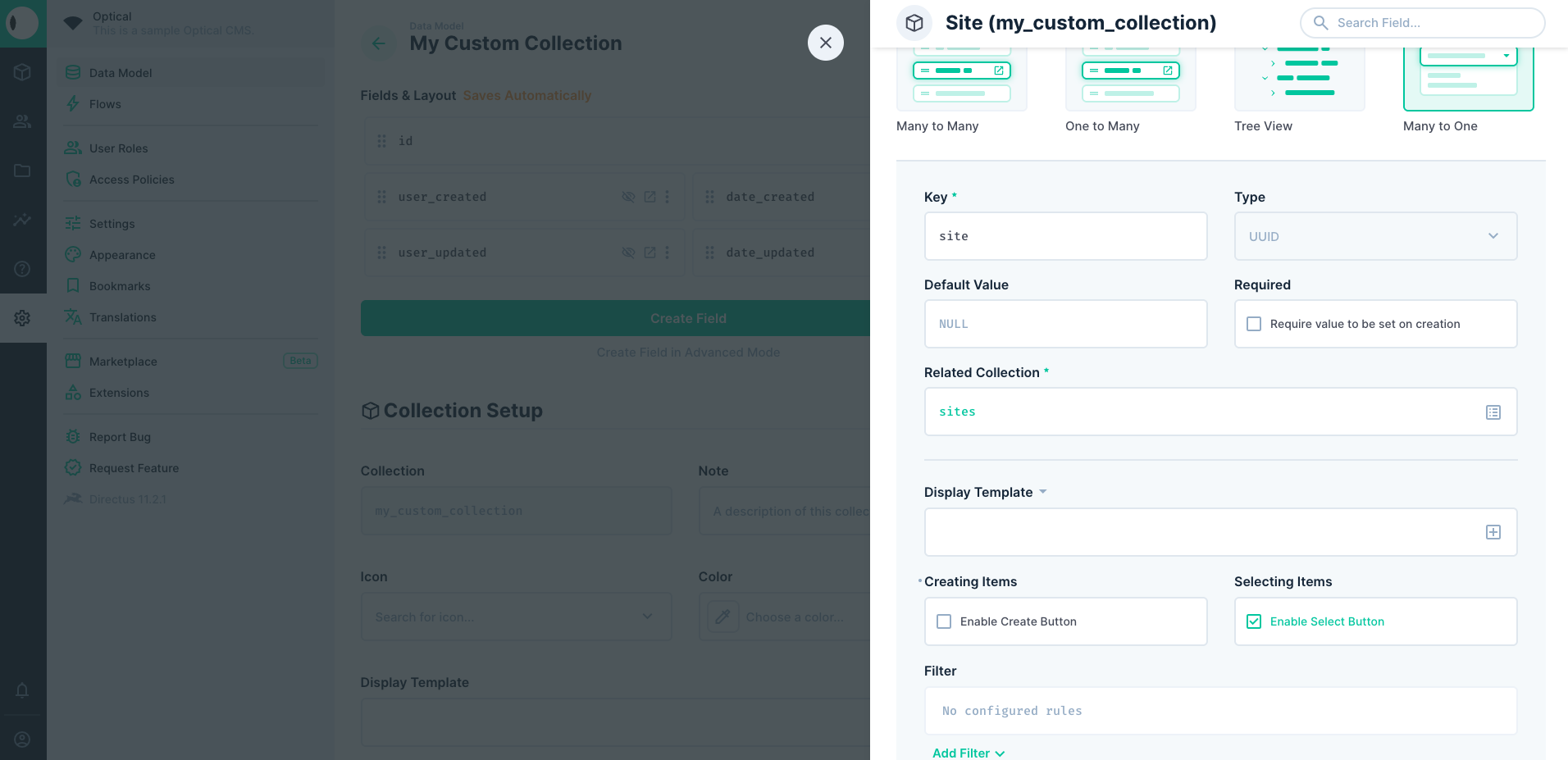Disable the Enable Select Button checkbox
Screen dimensions: 1568x760
[x=1254, y=621]
